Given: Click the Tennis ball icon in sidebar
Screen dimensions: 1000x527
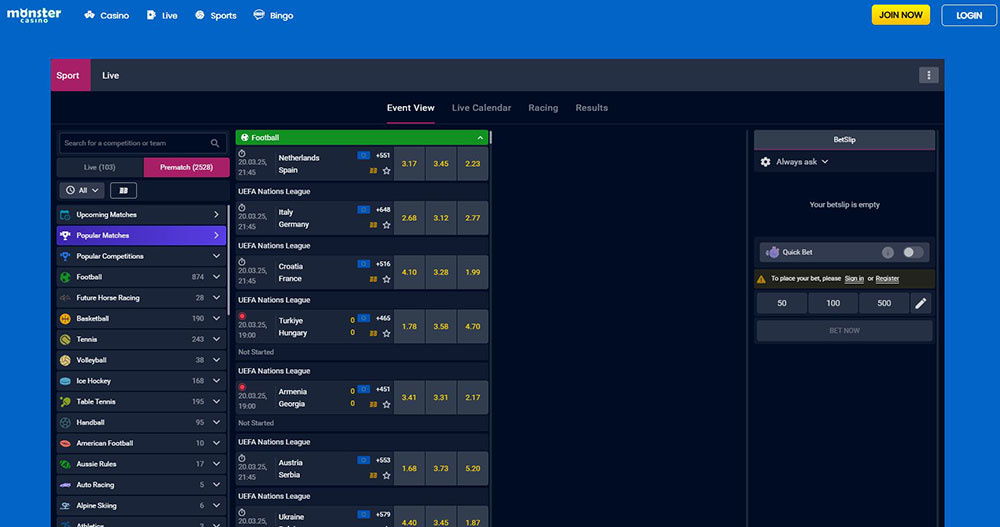Looking at the screenshot, I should pos(65,339).
